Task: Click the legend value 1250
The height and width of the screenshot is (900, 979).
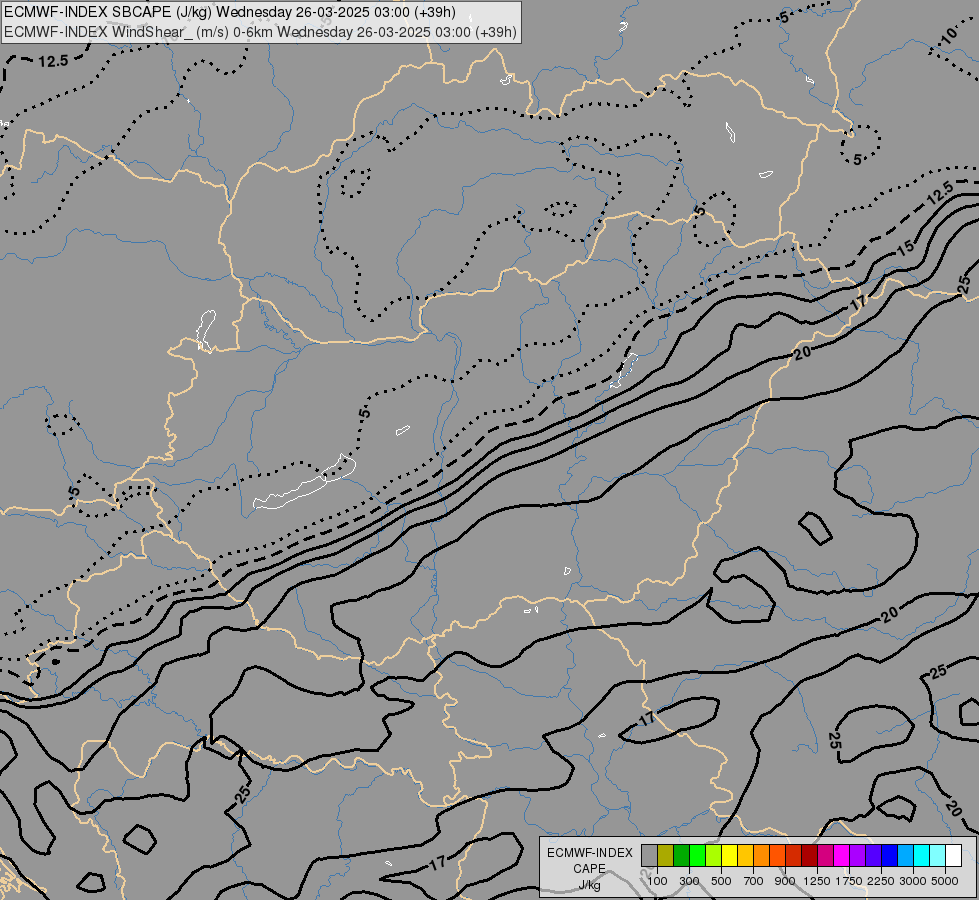Action: pos(817,881)
